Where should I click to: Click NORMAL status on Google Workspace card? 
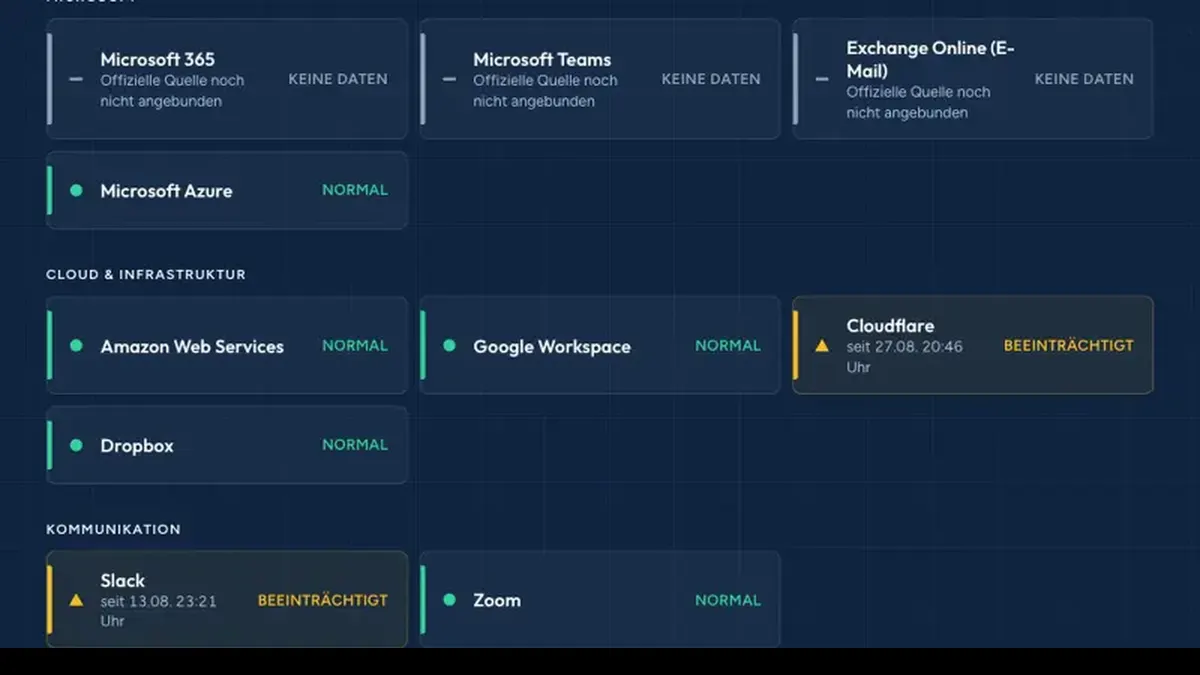pos(728,345)
